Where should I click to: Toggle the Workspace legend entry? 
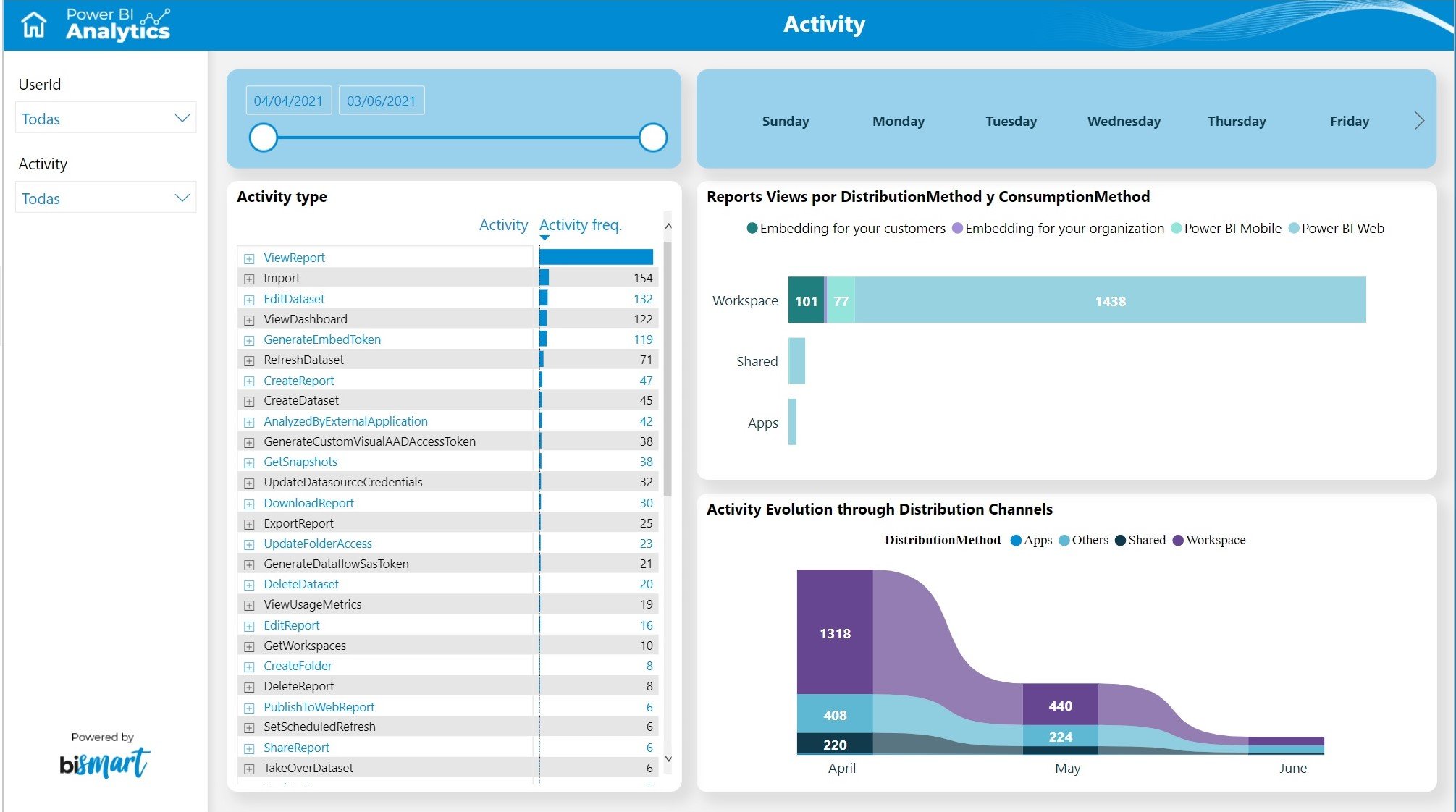(1214, 540)
